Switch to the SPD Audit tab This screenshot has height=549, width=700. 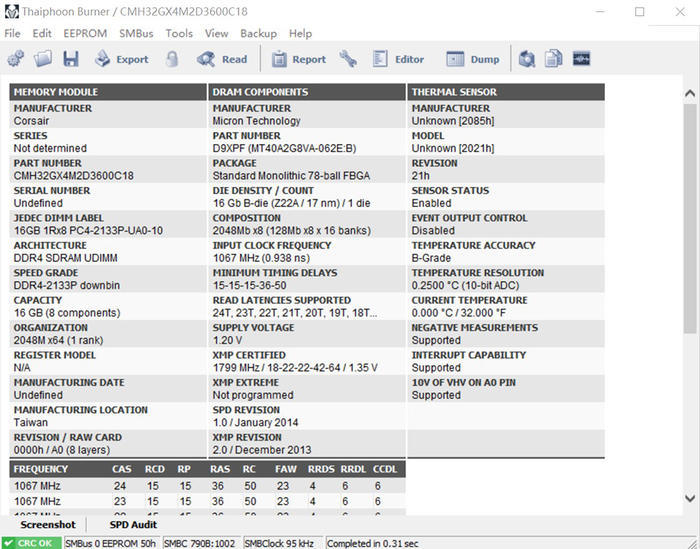pos(133,524)
